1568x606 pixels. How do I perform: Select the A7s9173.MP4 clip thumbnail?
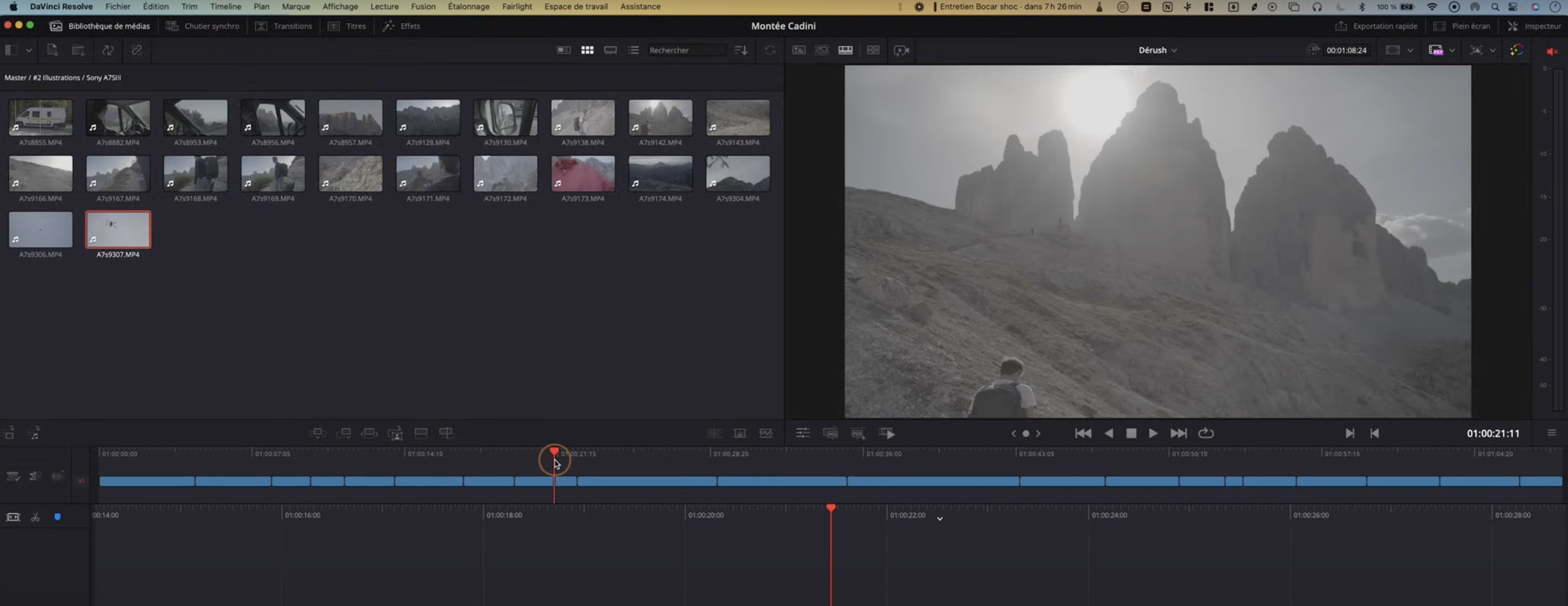(583, 173)
